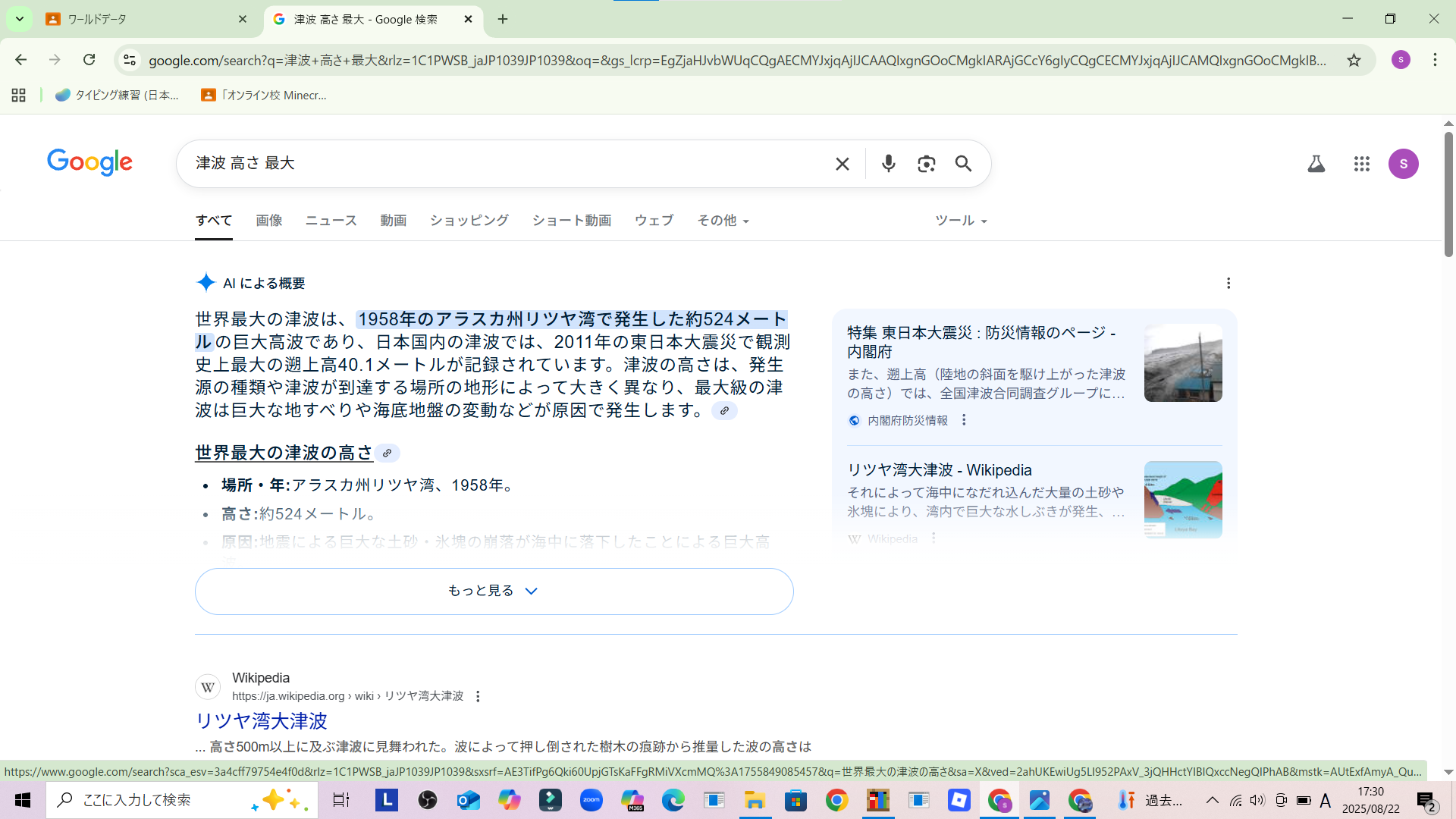
Task: Open 特集 東日本大震災 内閣府 source card
Action: pos(1034,376)
